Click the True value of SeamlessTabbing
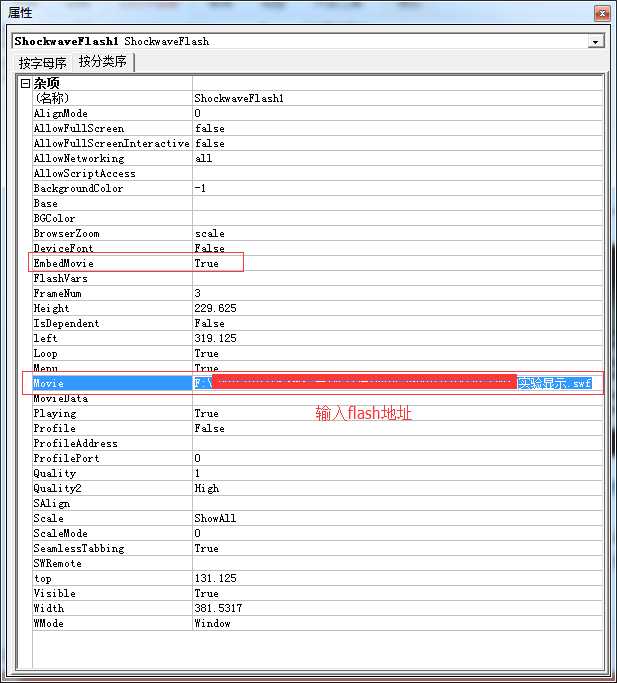This screenshot has height=683, width=617. tap(207, 549)
